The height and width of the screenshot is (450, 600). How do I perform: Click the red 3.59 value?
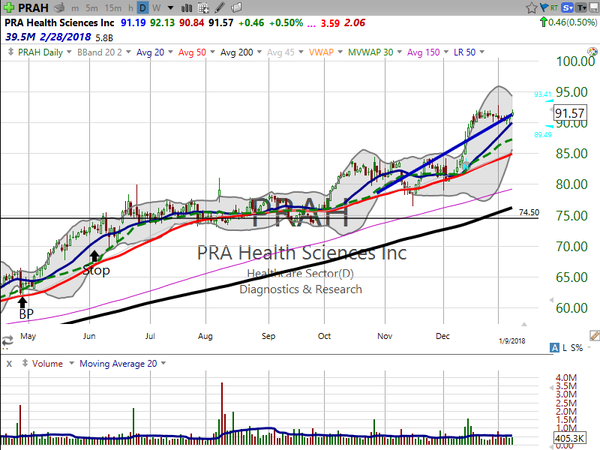(x=330, y=23)
